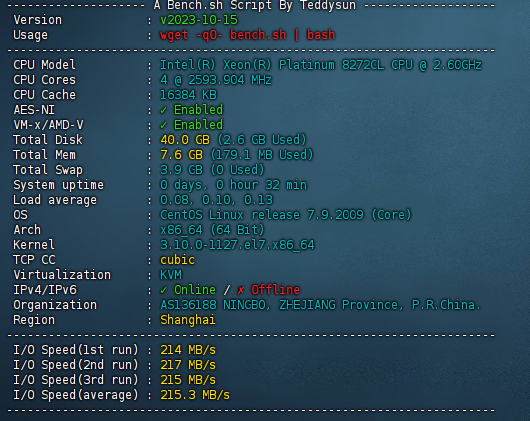Click the VM-x/AMD-V Enabled checkmark
530x421 pixels.
click(164, 125)
